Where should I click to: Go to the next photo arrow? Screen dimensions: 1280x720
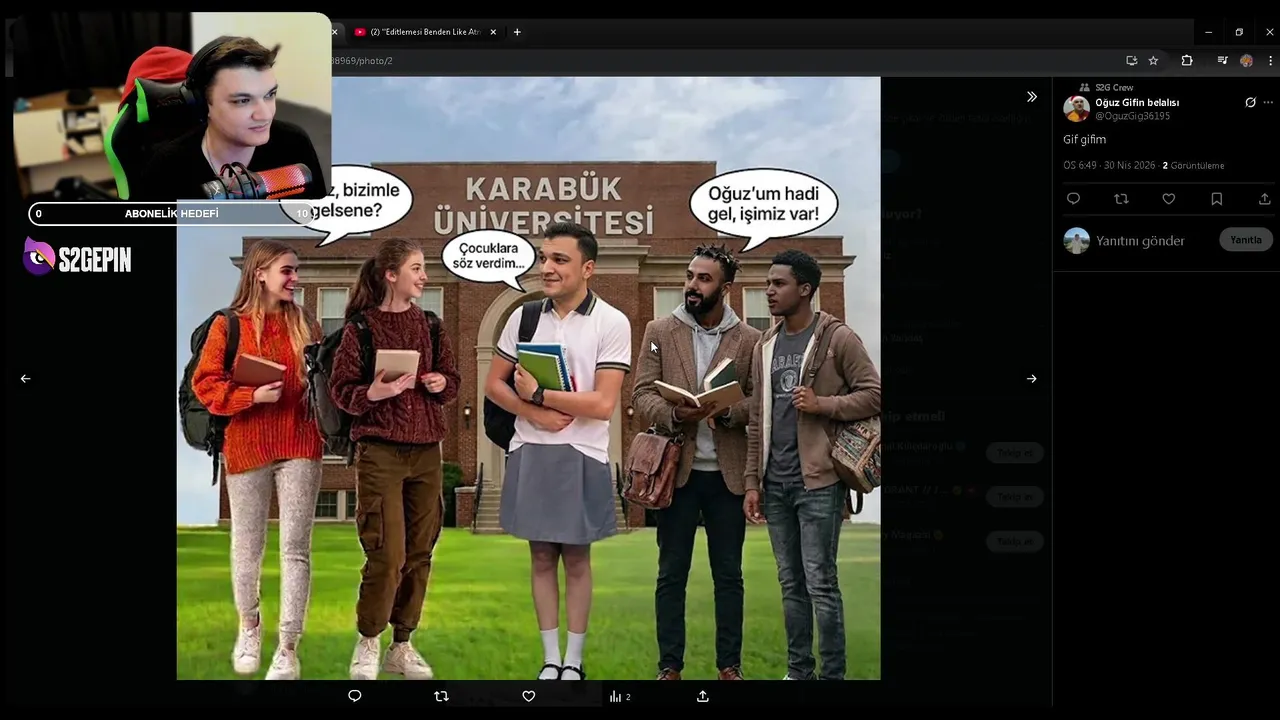click(x=1031, y=379)
